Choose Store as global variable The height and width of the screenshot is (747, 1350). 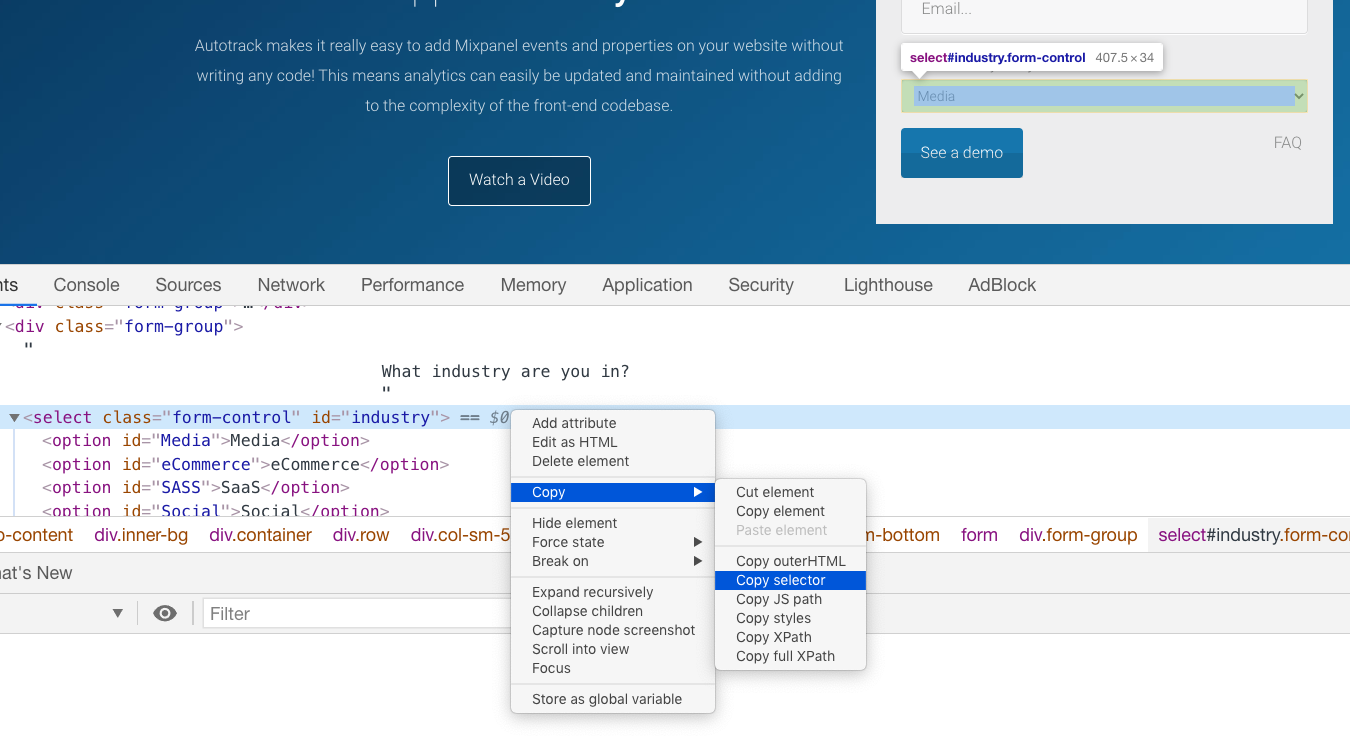click(x=613, y=699)
